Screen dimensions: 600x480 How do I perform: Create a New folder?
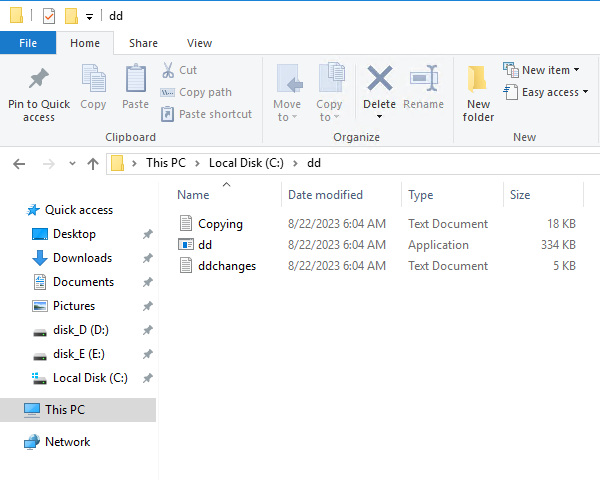click(478, 93)
